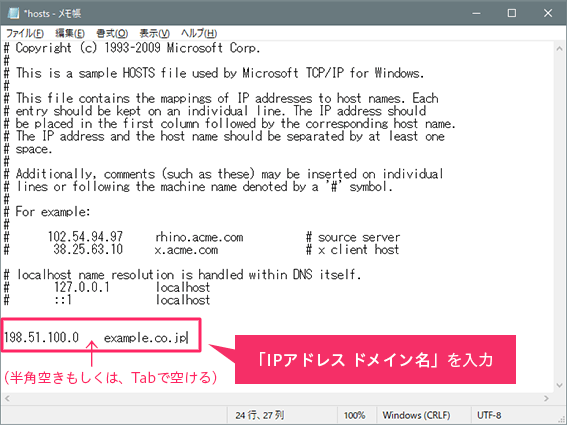This screenshot has width=567, height=426.
Task: Click the 100% zoom level indicator
Action: click(x=354, y=415)
